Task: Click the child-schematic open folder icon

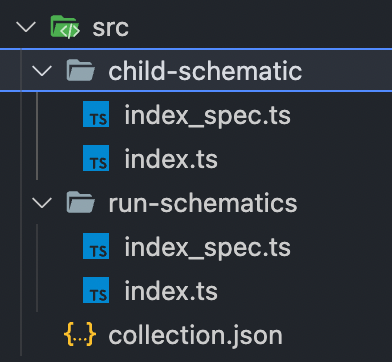Action: (x=81, y=70)
